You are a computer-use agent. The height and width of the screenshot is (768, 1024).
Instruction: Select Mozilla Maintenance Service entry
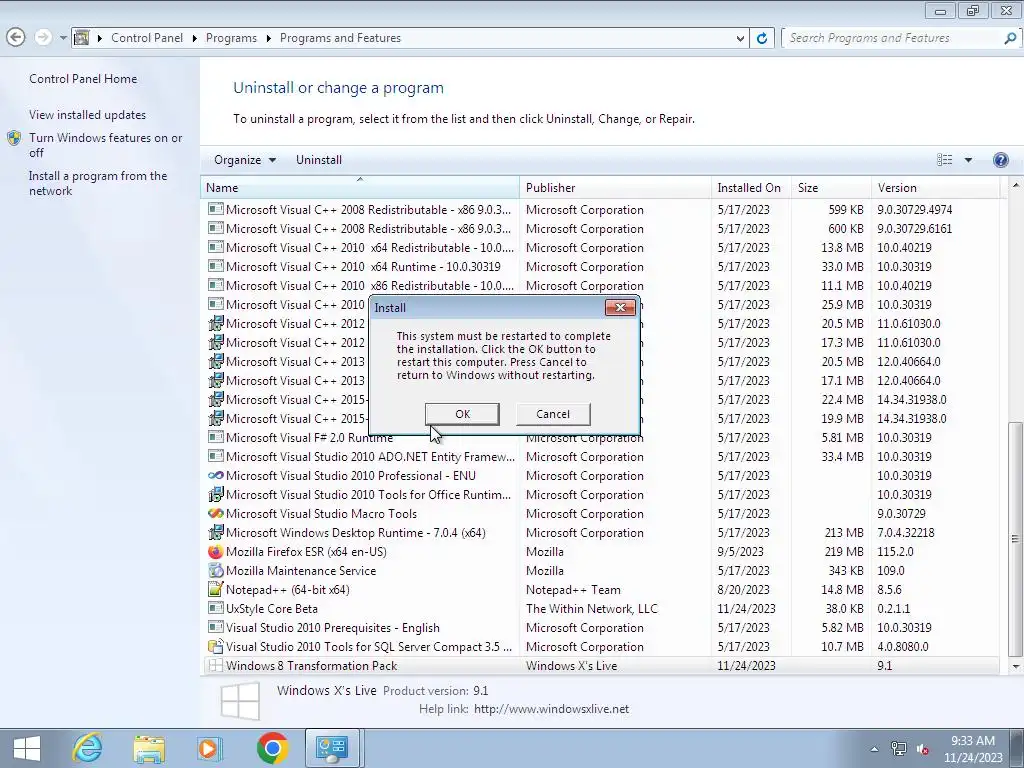600,571
